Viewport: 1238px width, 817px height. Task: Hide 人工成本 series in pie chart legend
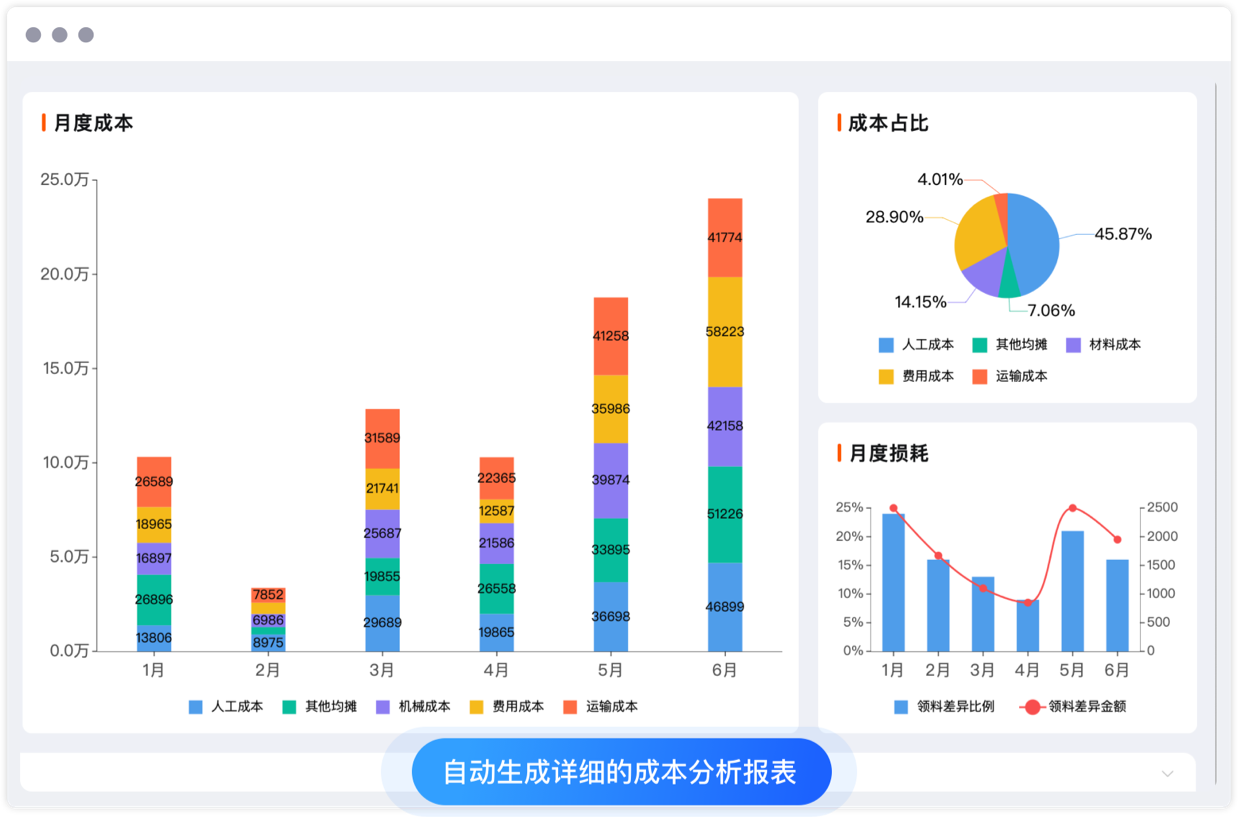coord(886,345)
